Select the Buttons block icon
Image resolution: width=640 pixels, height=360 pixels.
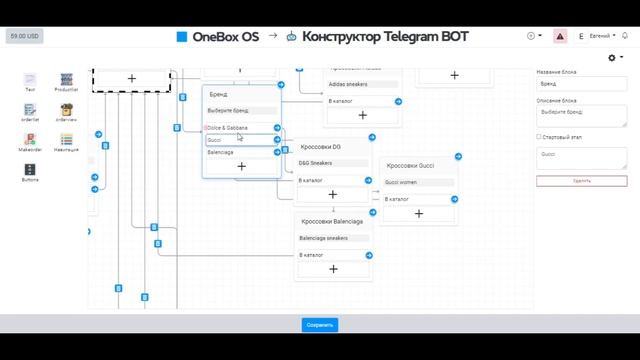(x=30, y=169)
